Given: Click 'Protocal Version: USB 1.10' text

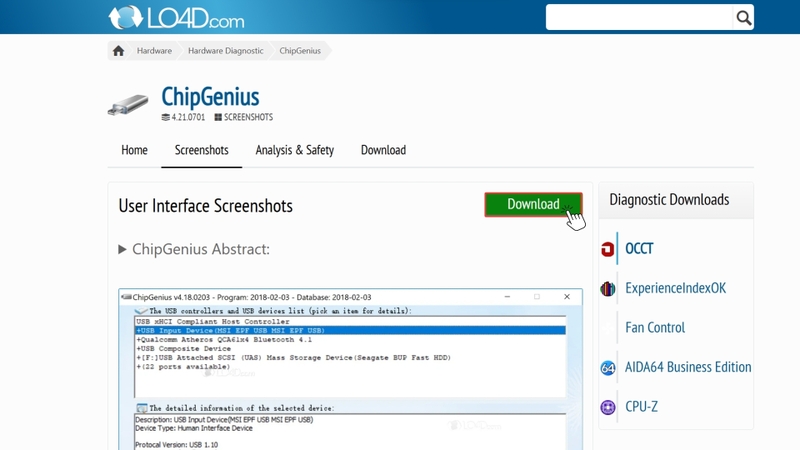Looking at the screenshot, I should (x=177, y=444).
